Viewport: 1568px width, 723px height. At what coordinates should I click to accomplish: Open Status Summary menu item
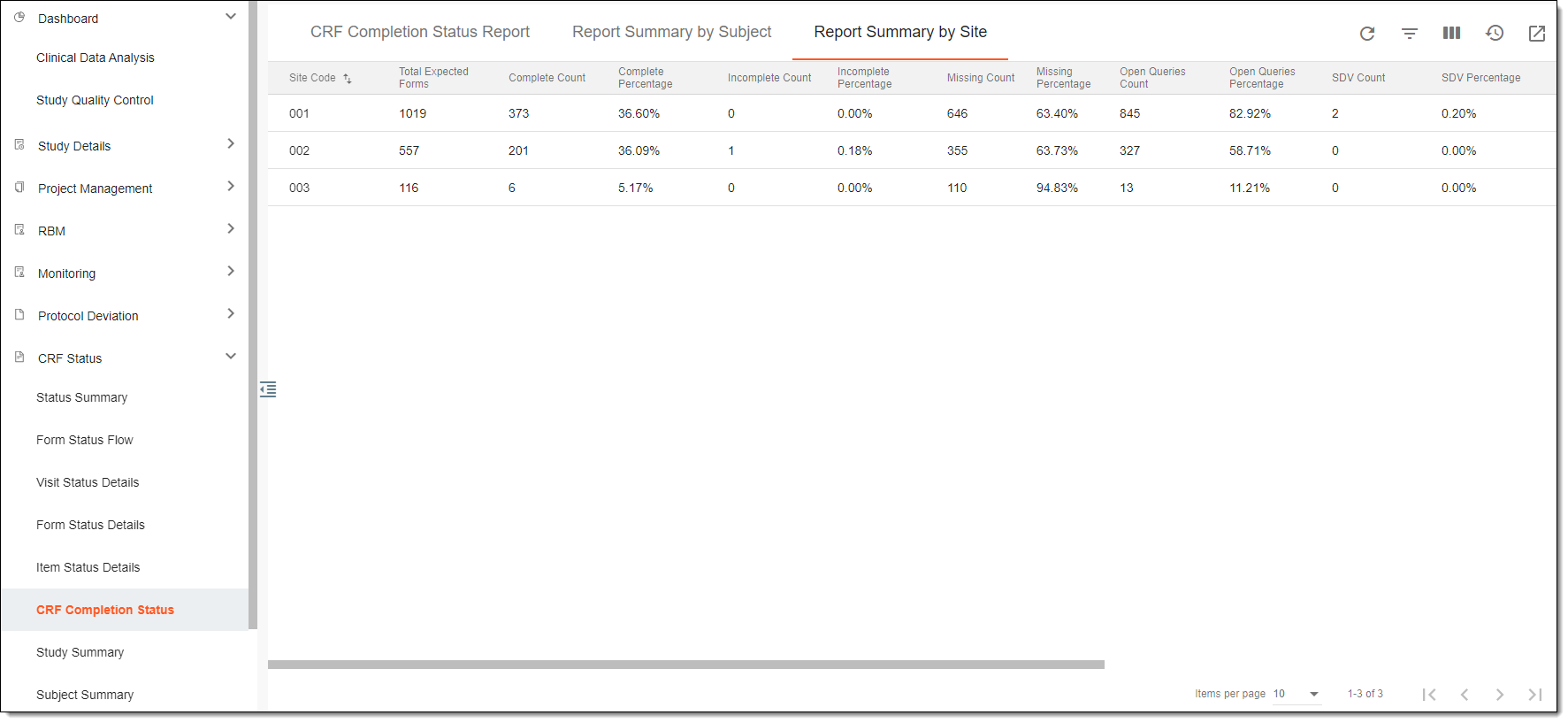[81, 397]
